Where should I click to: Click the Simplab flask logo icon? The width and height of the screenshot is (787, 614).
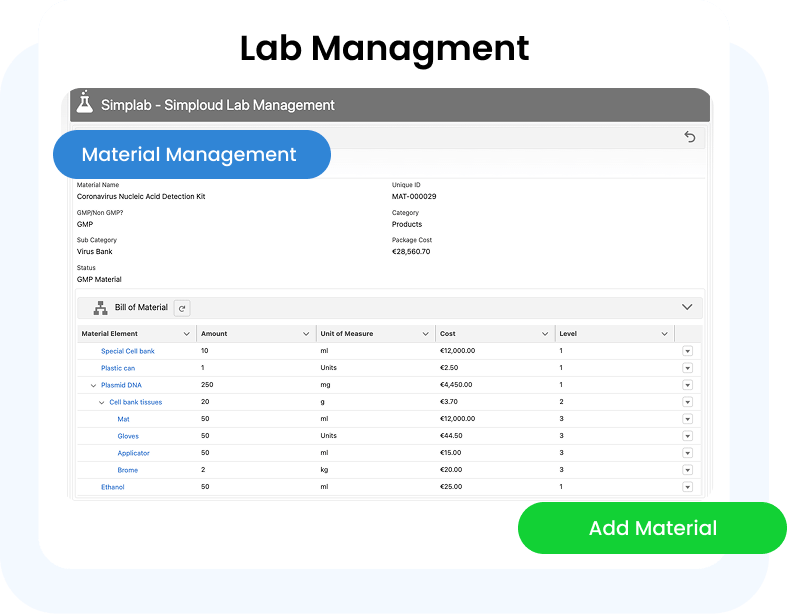[x=85, y=104]
